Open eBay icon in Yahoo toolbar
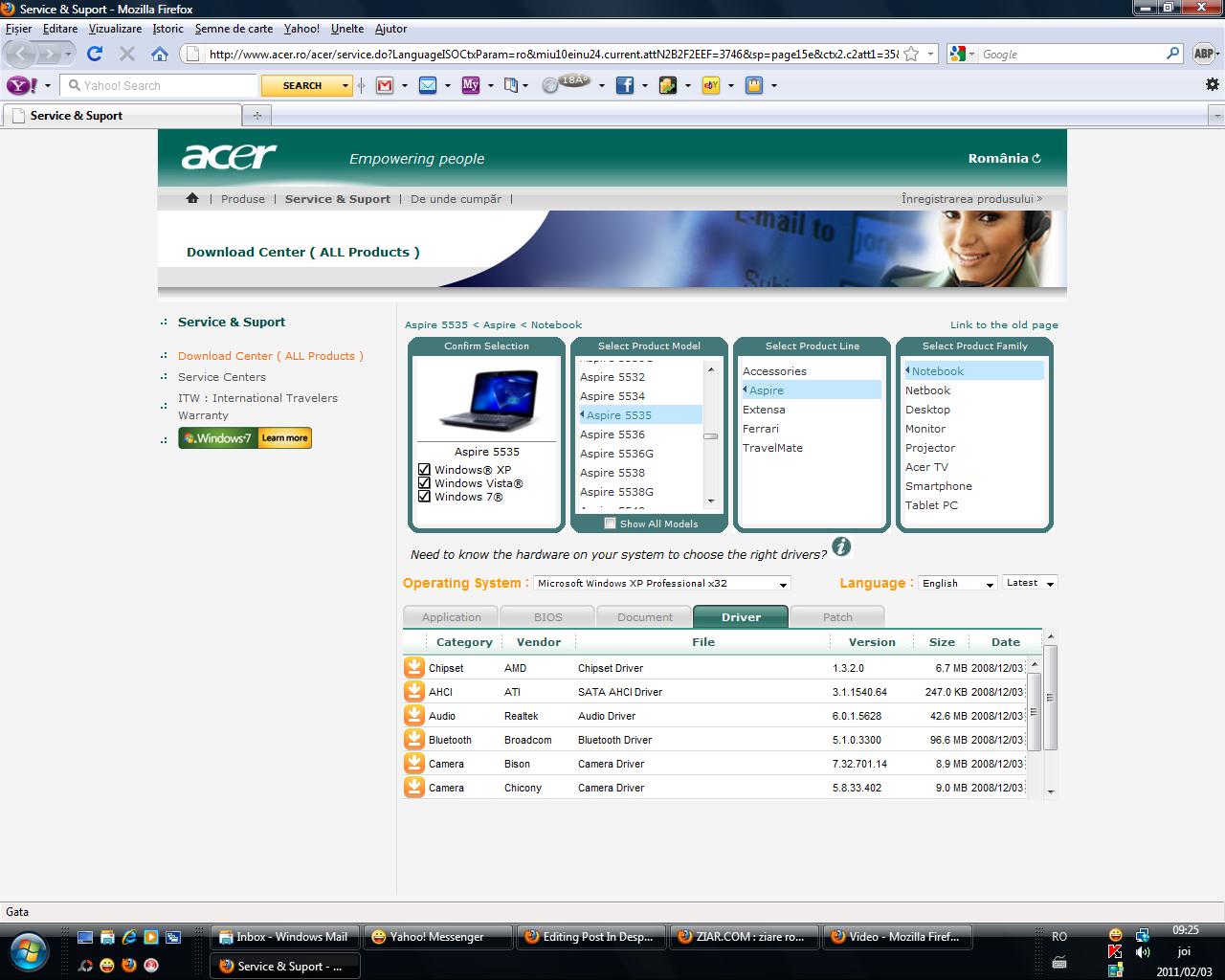Screen dimensions: 1225x980 711,85
